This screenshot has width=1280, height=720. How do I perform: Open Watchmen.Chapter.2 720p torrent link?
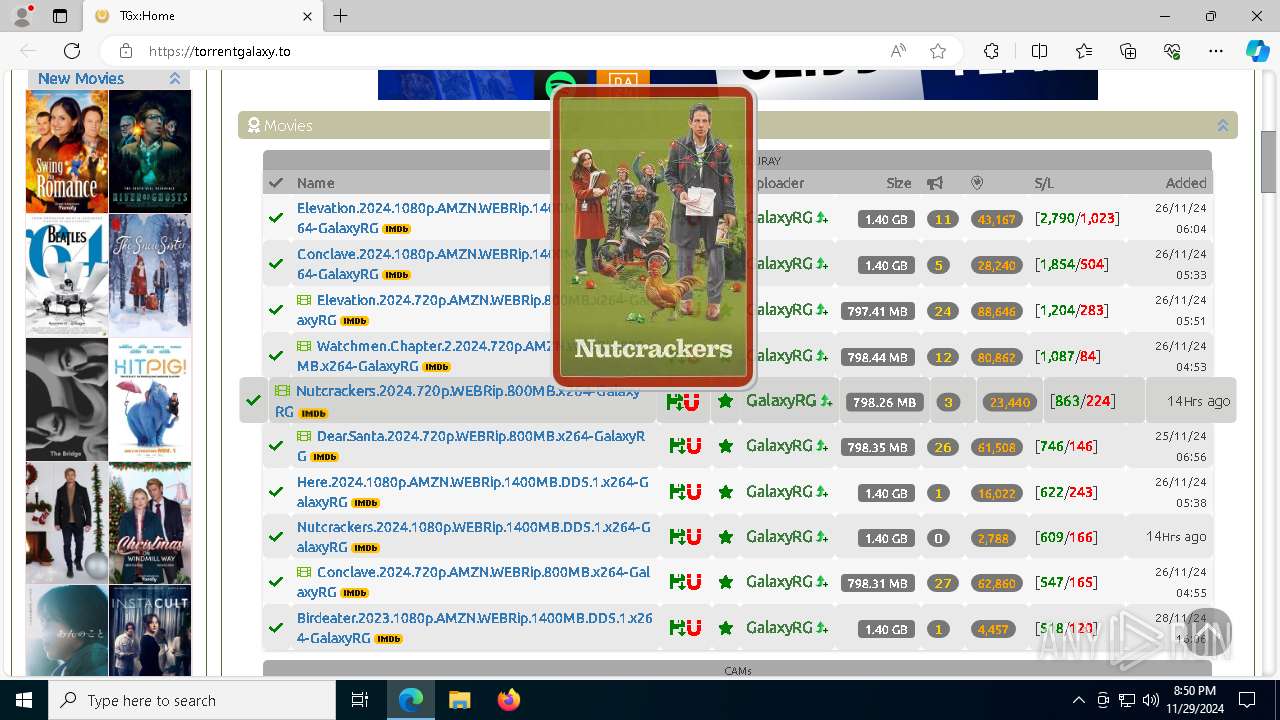(425, 355)
